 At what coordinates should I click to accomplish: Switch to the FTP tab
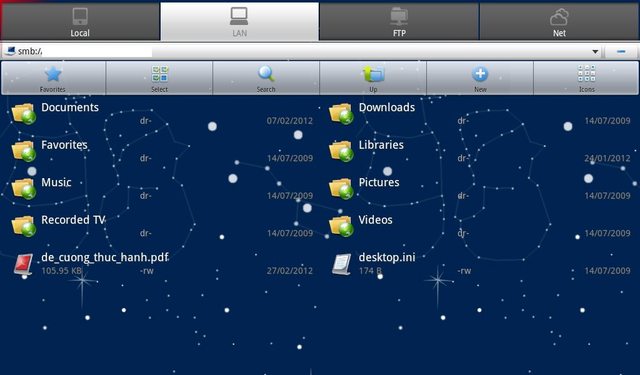click(399, 22)
